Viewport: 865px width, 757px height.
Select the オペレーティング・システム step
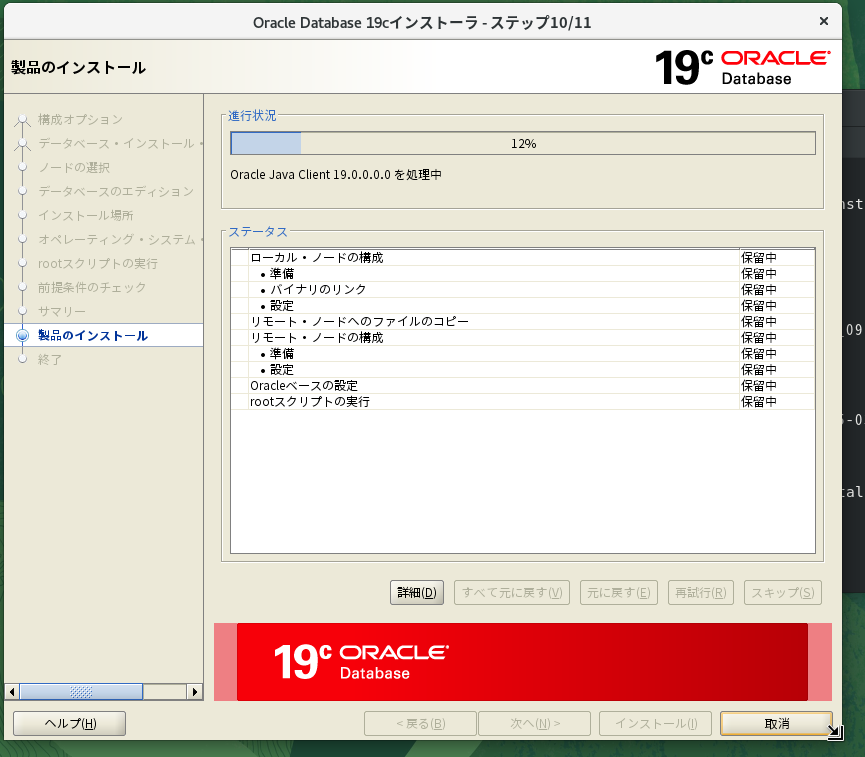coord(120,239)
